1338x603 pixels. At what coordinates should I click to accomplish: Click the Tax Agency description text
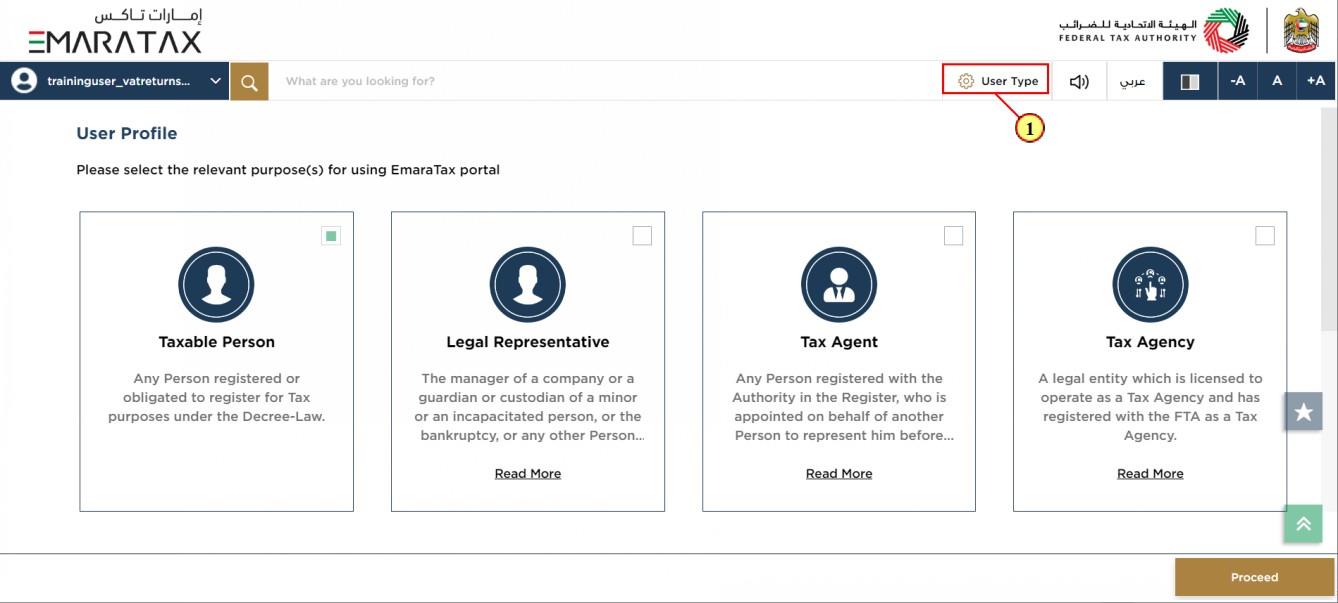[x=1150, y=407]
